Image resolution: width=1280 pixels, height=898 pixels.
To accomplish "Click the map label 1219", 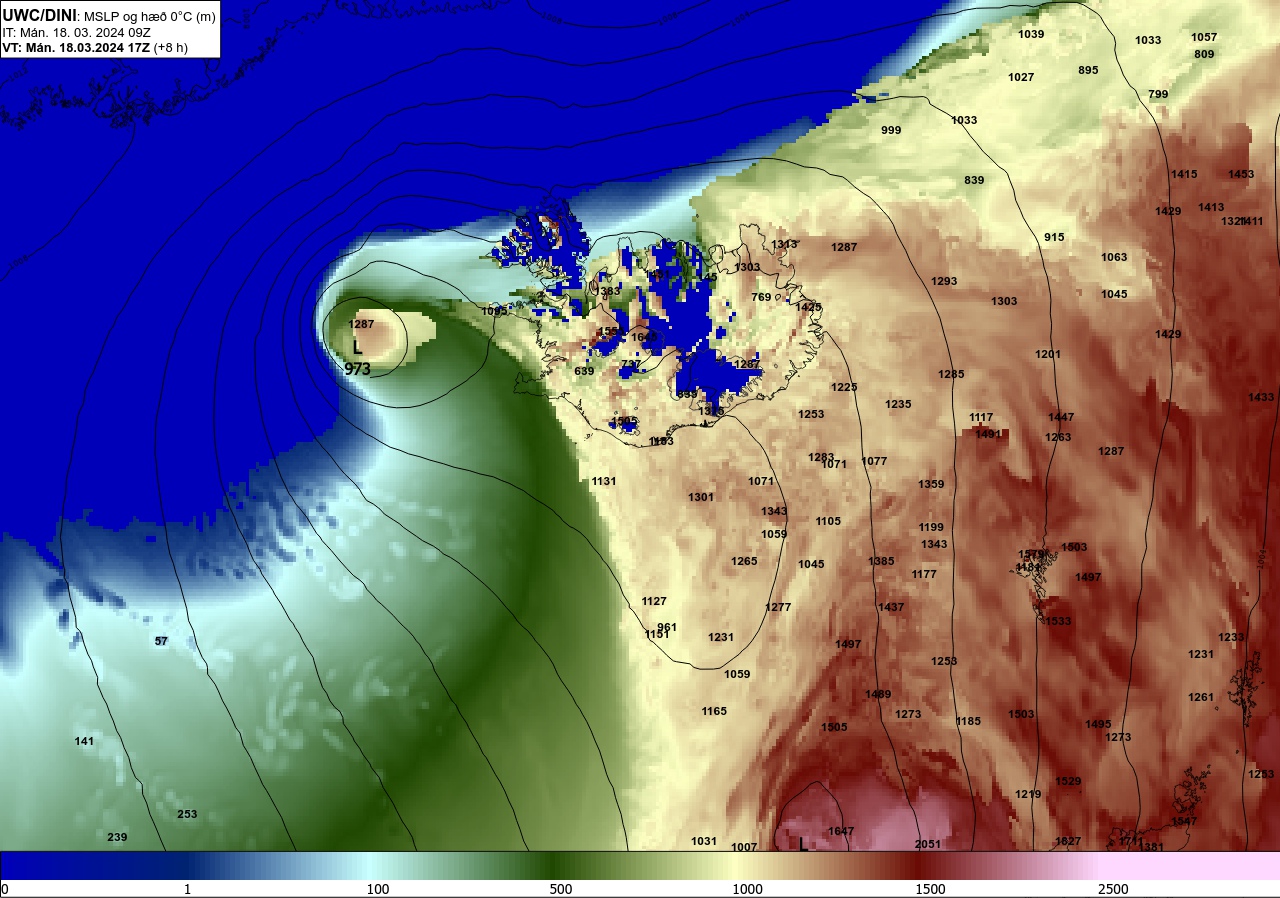I will 1028,794.
